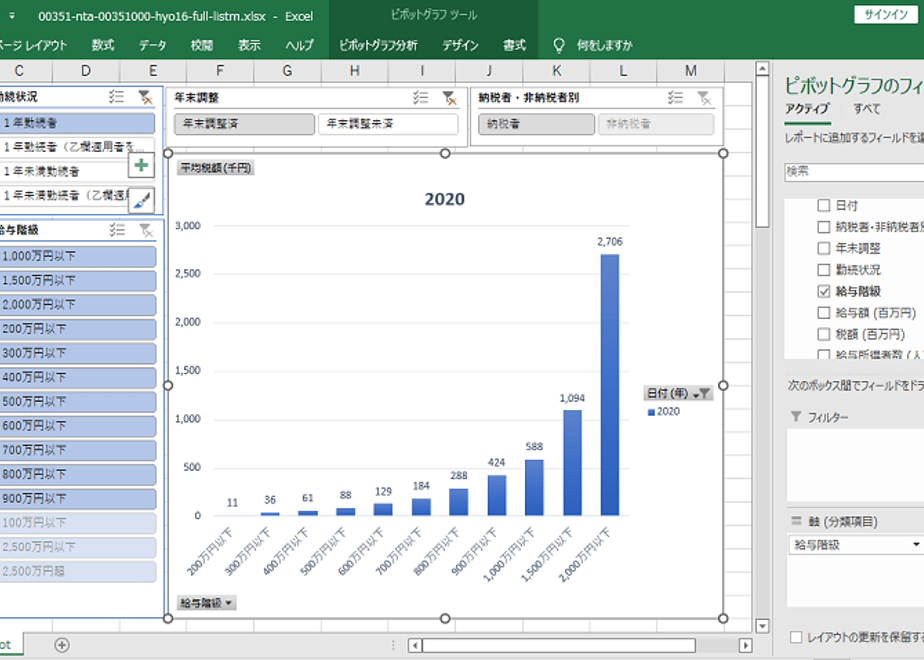Click the axis icon beside 軸 (分類項目)

pyautogui.click(x=796, y=521)
